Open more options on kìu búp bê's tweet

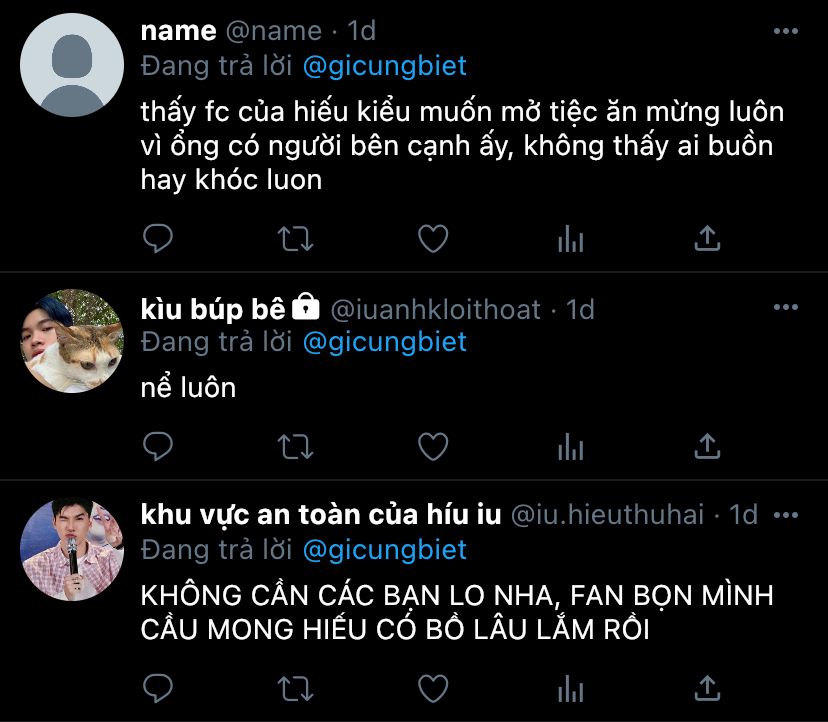pyautogui.click(x=786, y=308)
